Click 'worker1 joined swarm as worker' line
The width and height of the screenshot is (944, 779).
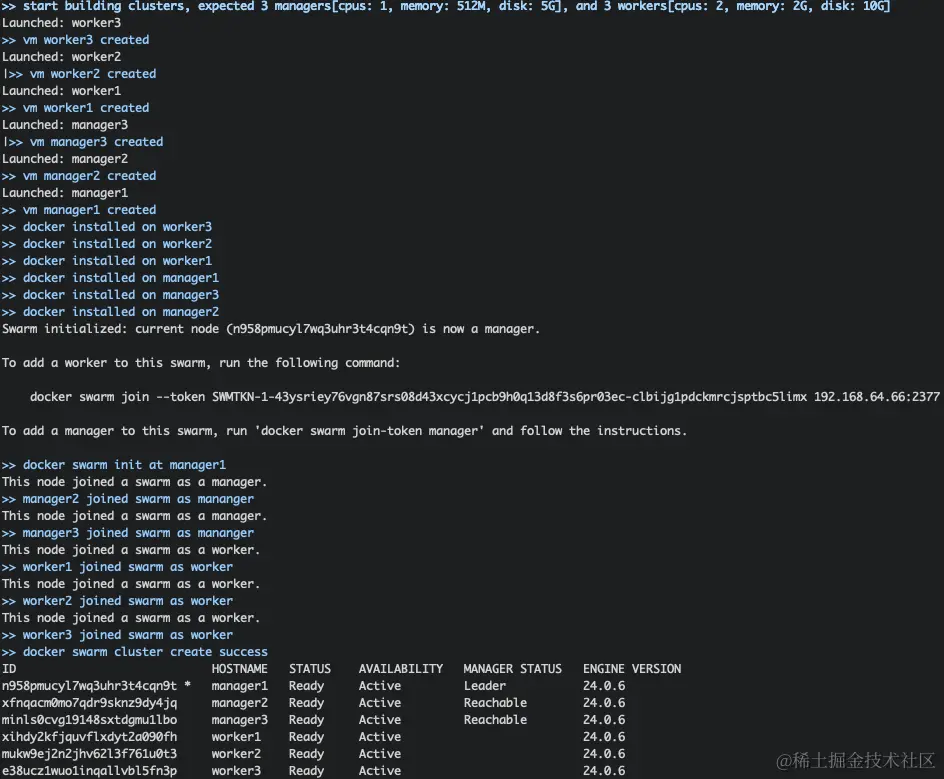click(x=117, y=567)
